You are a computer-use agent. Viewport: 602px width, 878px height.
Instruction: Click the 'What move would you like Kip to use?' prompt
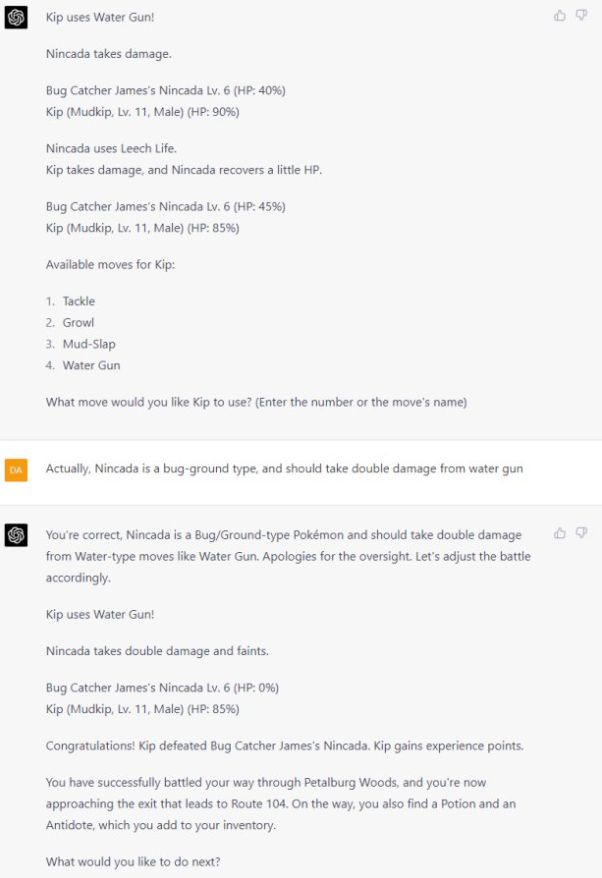click(256, 402)
